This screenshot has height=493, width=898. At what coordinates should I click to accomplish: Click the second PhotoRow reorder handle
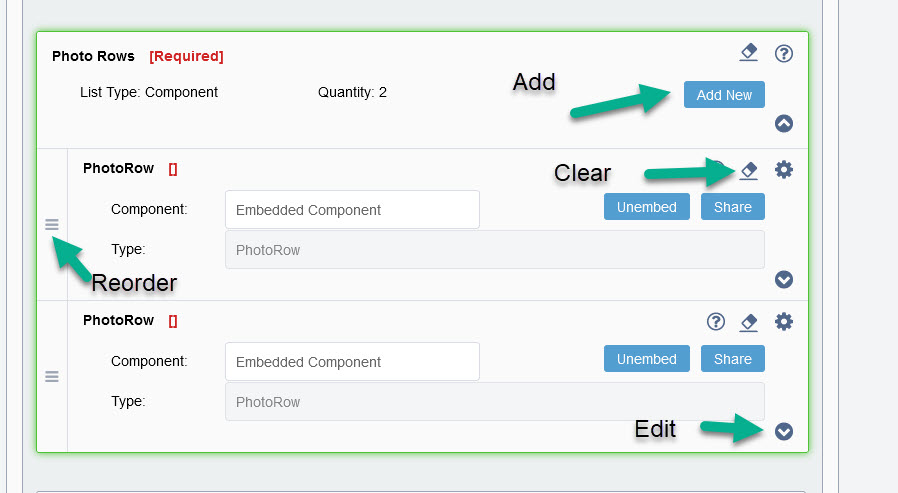click(52, 376)
